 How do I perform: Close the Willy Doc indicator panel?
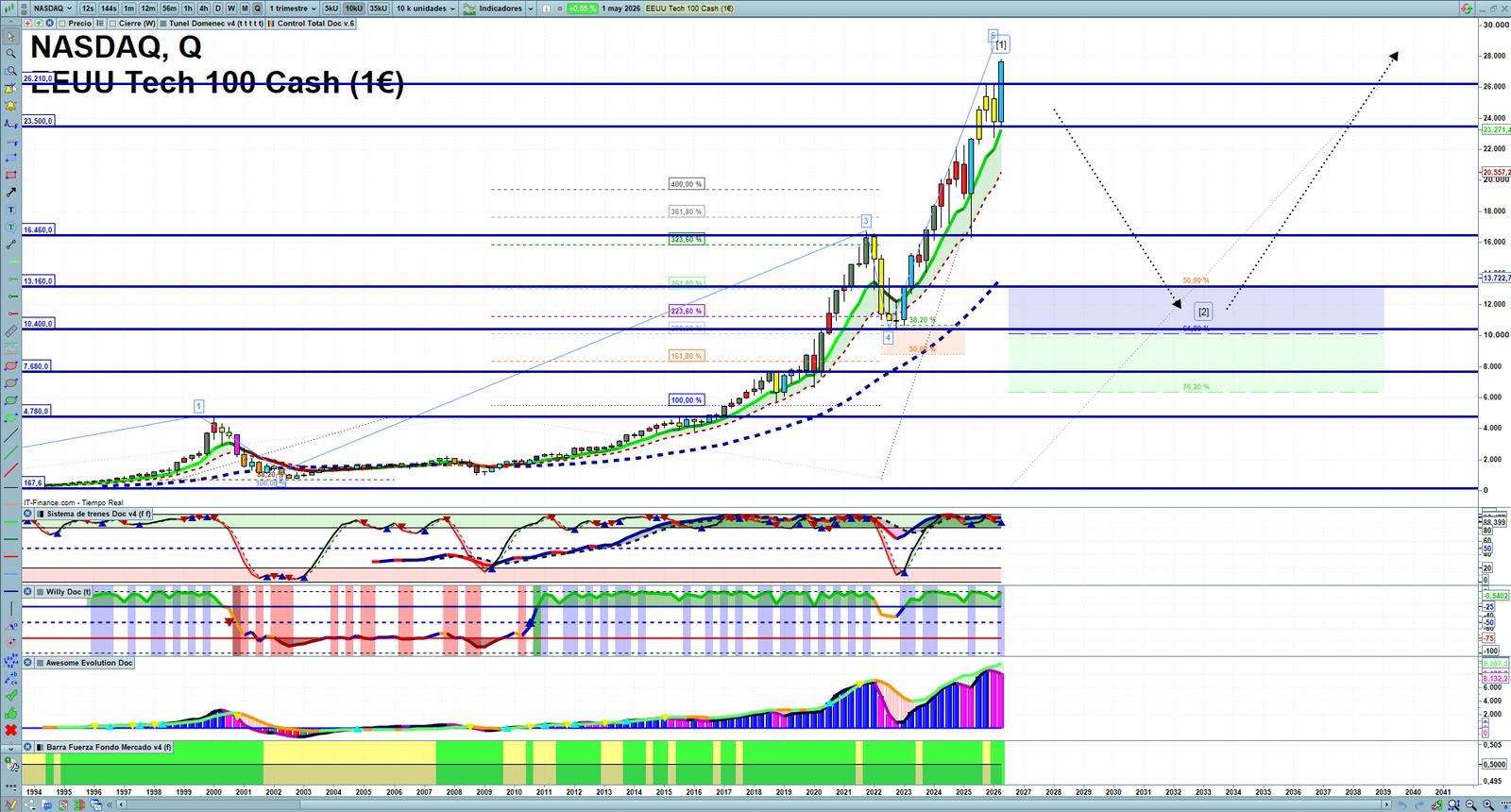[28, 592]
